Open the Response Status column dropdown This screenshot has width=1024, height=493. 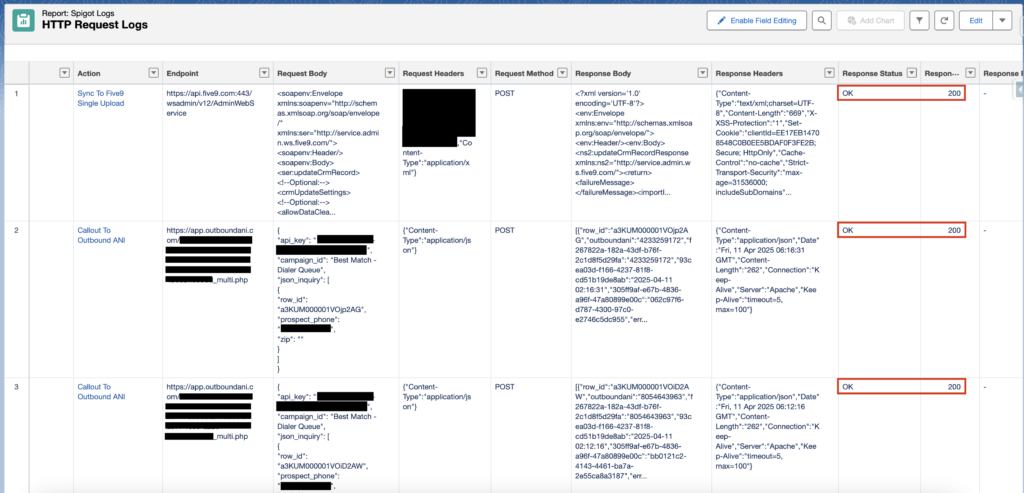(912, 73)
